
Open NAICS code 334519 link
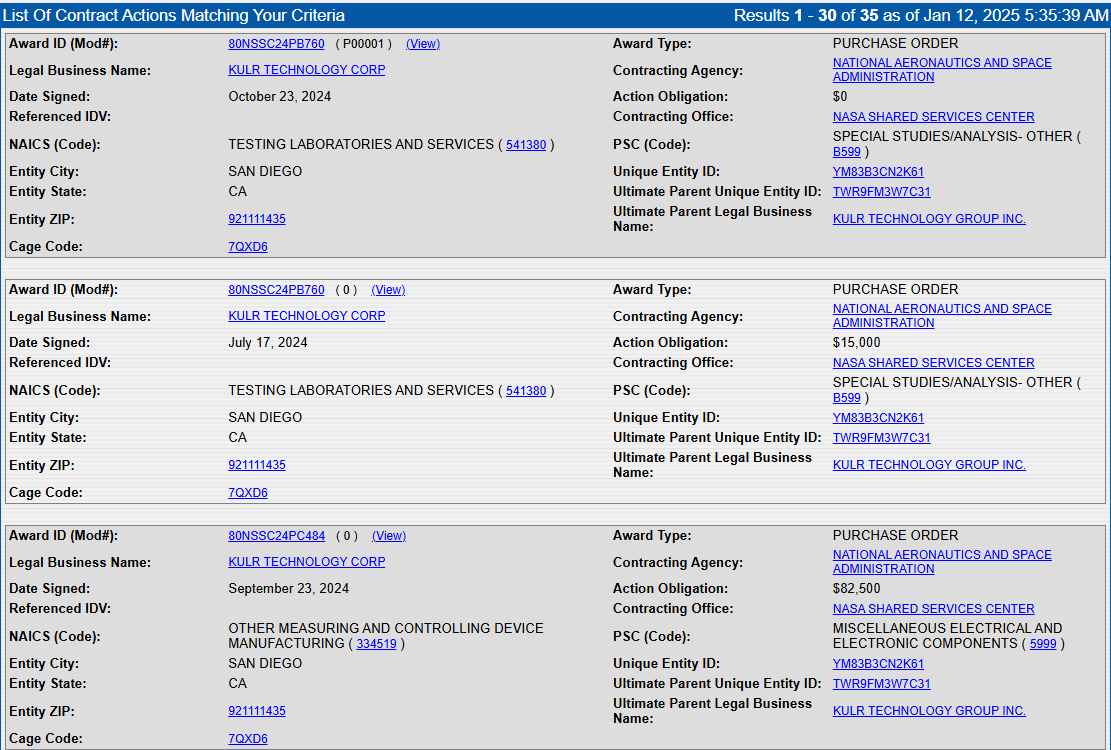tap(376, 644)
